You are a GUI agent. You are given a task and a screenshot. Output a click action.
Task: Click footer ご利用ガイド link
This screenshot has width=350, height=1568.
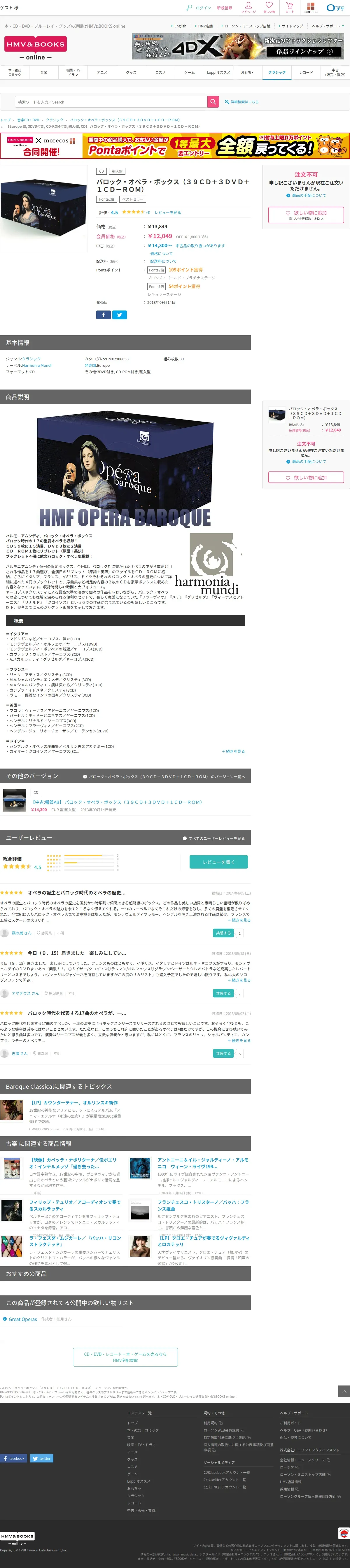(290, 1423)
